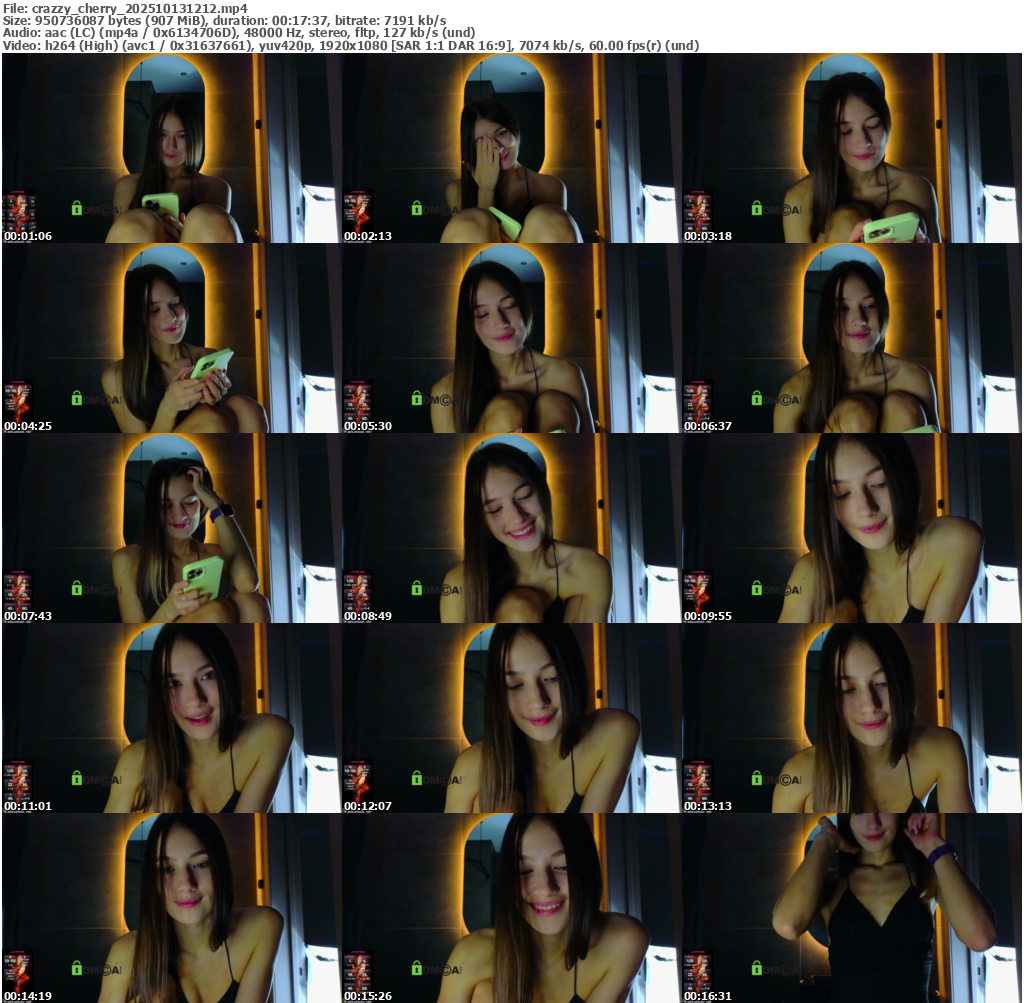Click the Video line showing h264 (High)

point(351,46)
